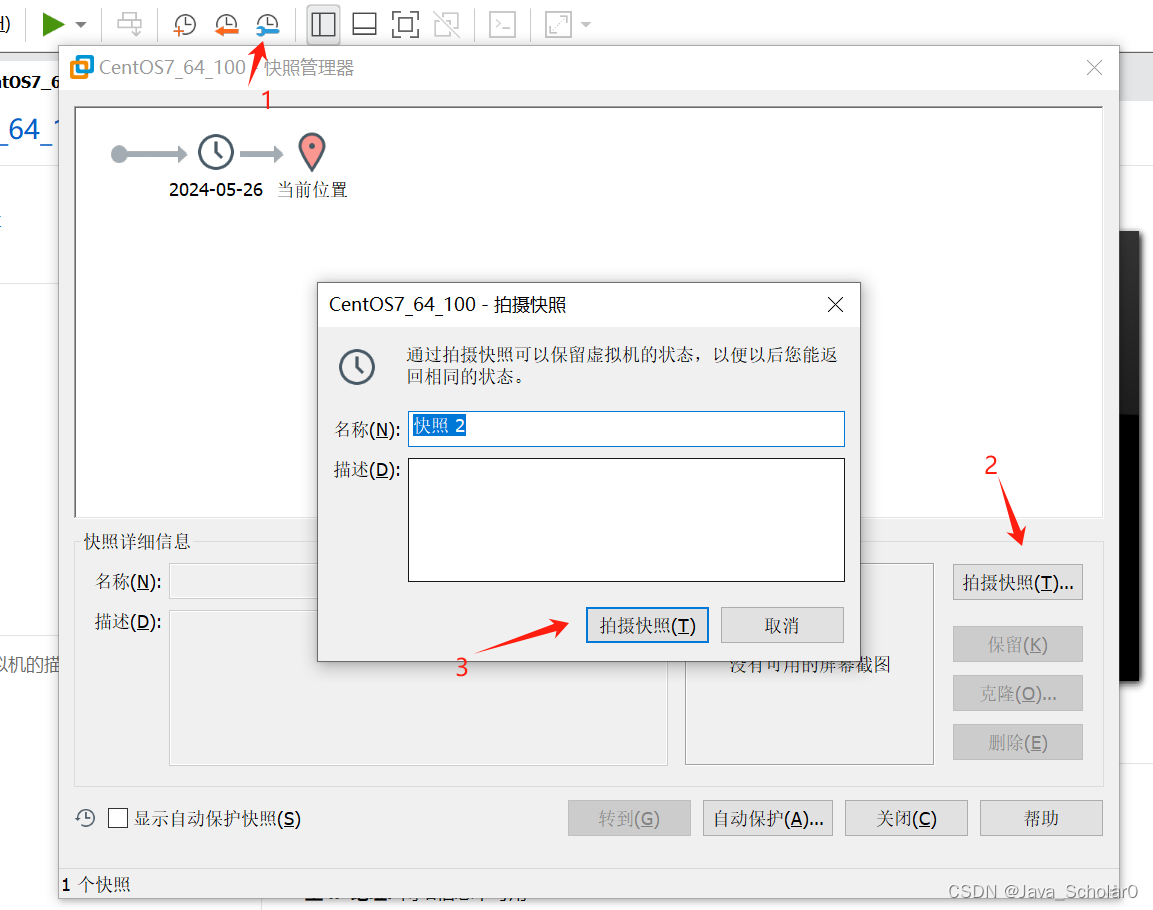The image size is (1153, 910).
Task: Select the 2024-05-26 snapshot clock node
Action: click(215, 153)
